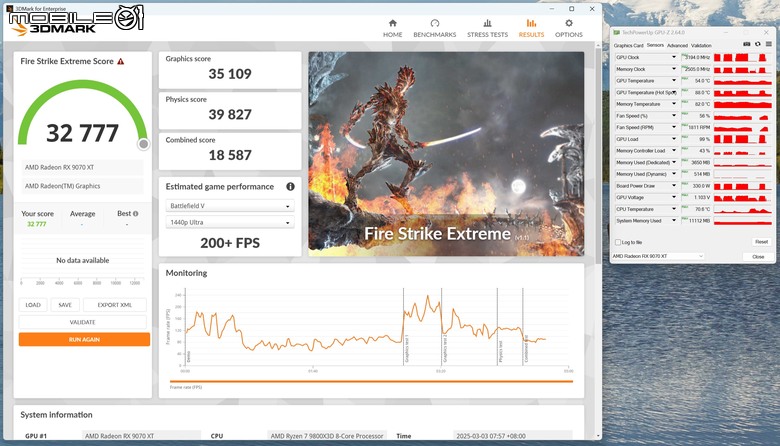
Task: Click the score gauge end knob
Action: pos(143,144)
